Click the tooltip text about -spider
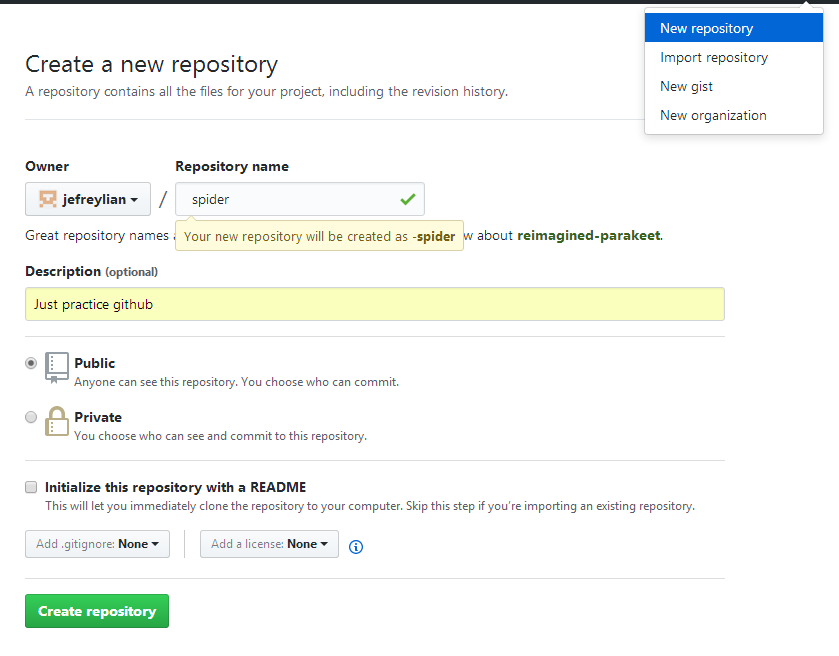Image resolution: width=839 pixels, height=656 pixels. (x=319, y=236)
